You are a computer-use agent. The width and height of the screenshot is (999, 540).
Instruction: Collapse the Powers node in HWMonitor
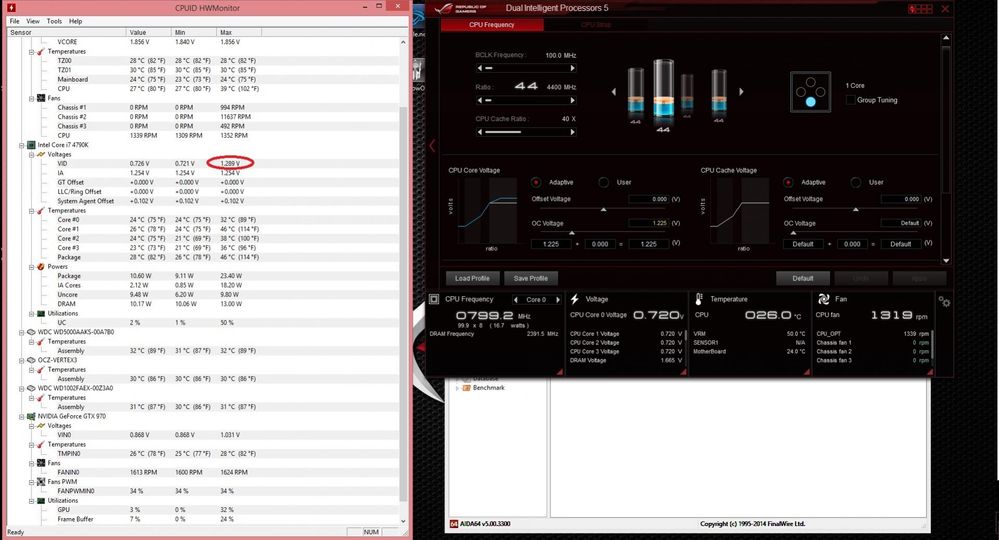pos(31,267)
